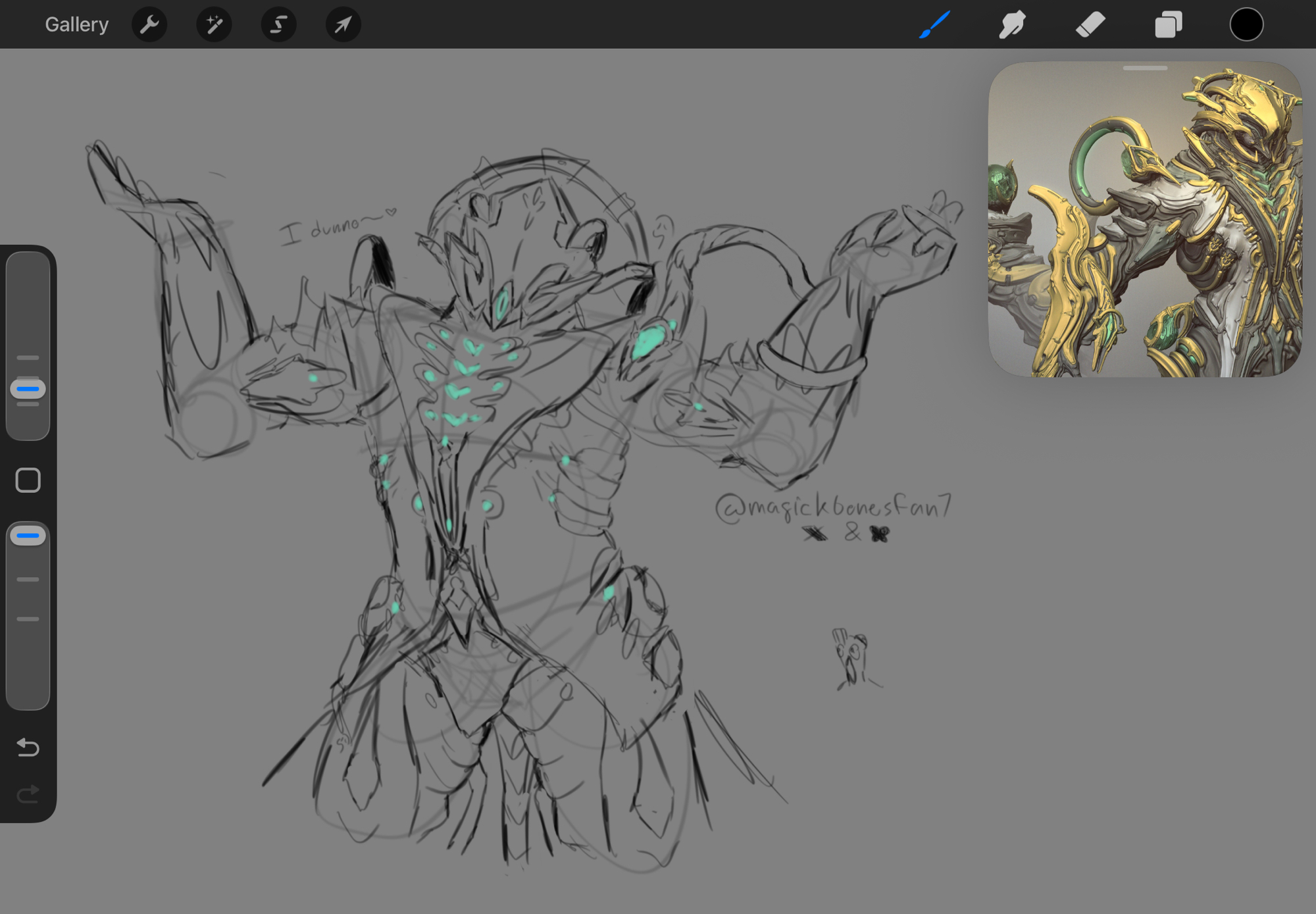Screen dimensions: 1316x914
Task: Open the Adjustments magic wand menu
Action: [214, 25]
